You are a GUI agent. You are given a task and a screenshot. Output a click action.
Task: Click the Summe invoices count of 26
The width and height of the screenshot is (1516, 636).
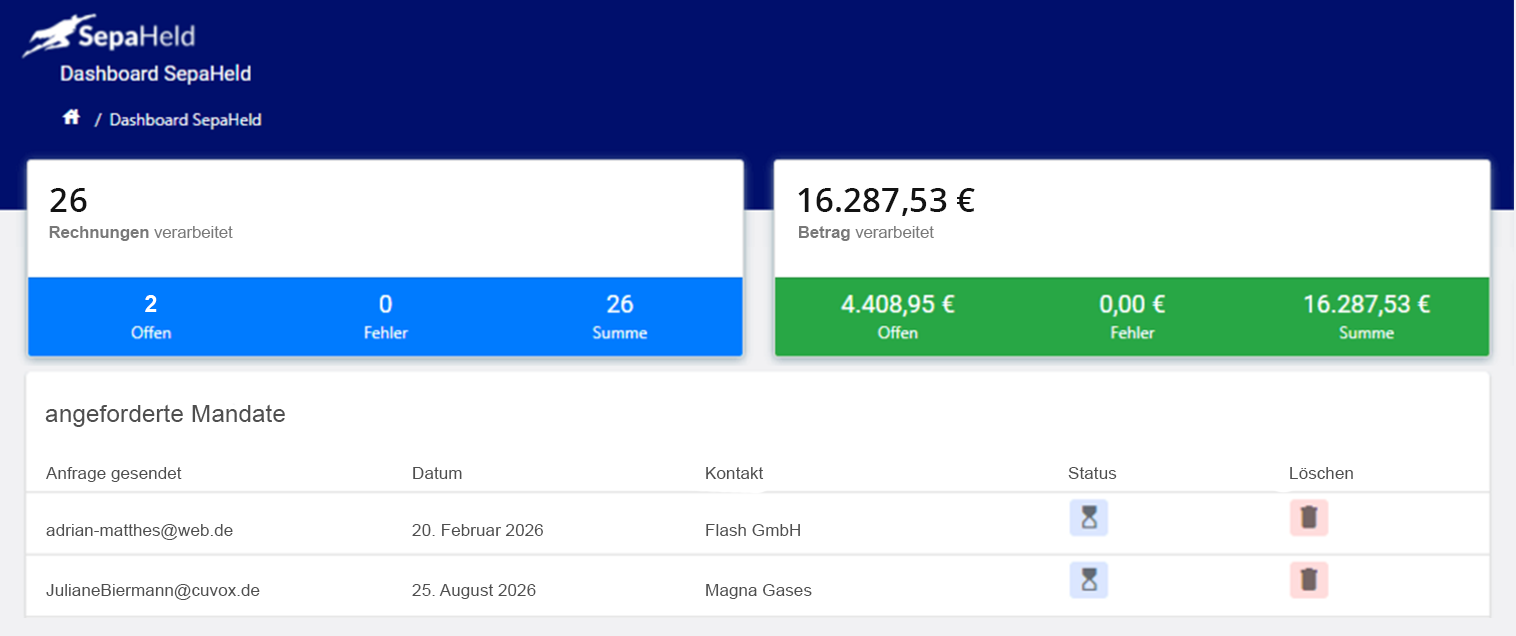[x=619, y=305]
